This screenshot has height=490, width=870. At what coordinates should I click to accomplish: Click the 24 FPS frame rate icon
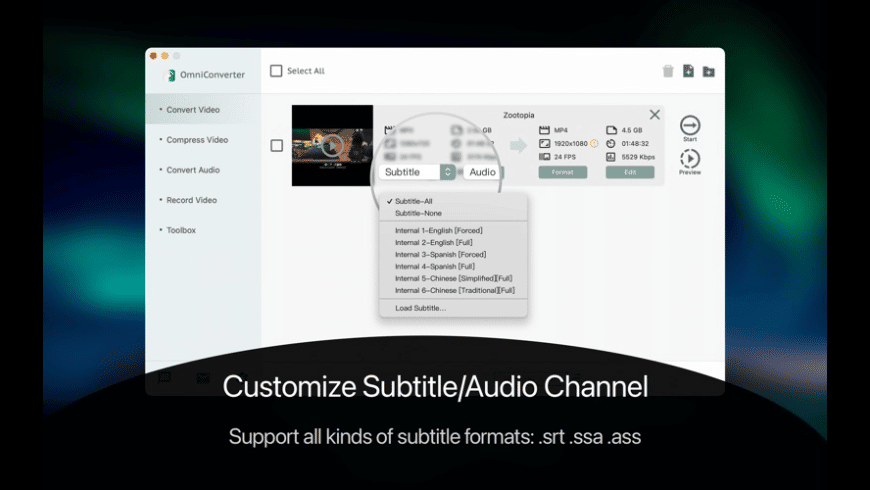tap(544, 156)
